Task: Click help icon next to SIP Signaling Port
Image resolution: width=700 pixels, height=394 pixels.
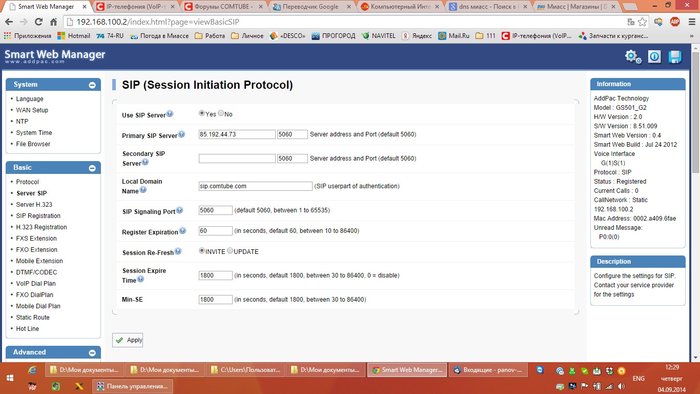Action: [179, 210]
